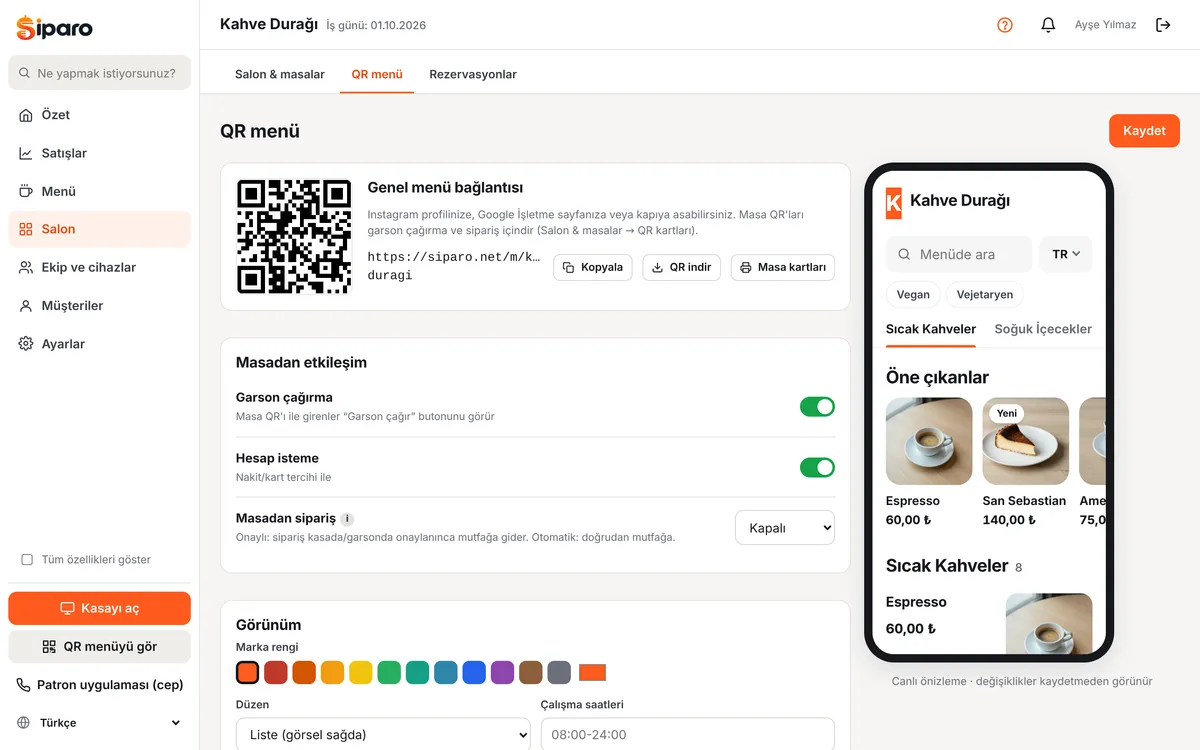Click the QR menüyü gör button
This screenshot has height=750, width=1200.
pos(99,646)
